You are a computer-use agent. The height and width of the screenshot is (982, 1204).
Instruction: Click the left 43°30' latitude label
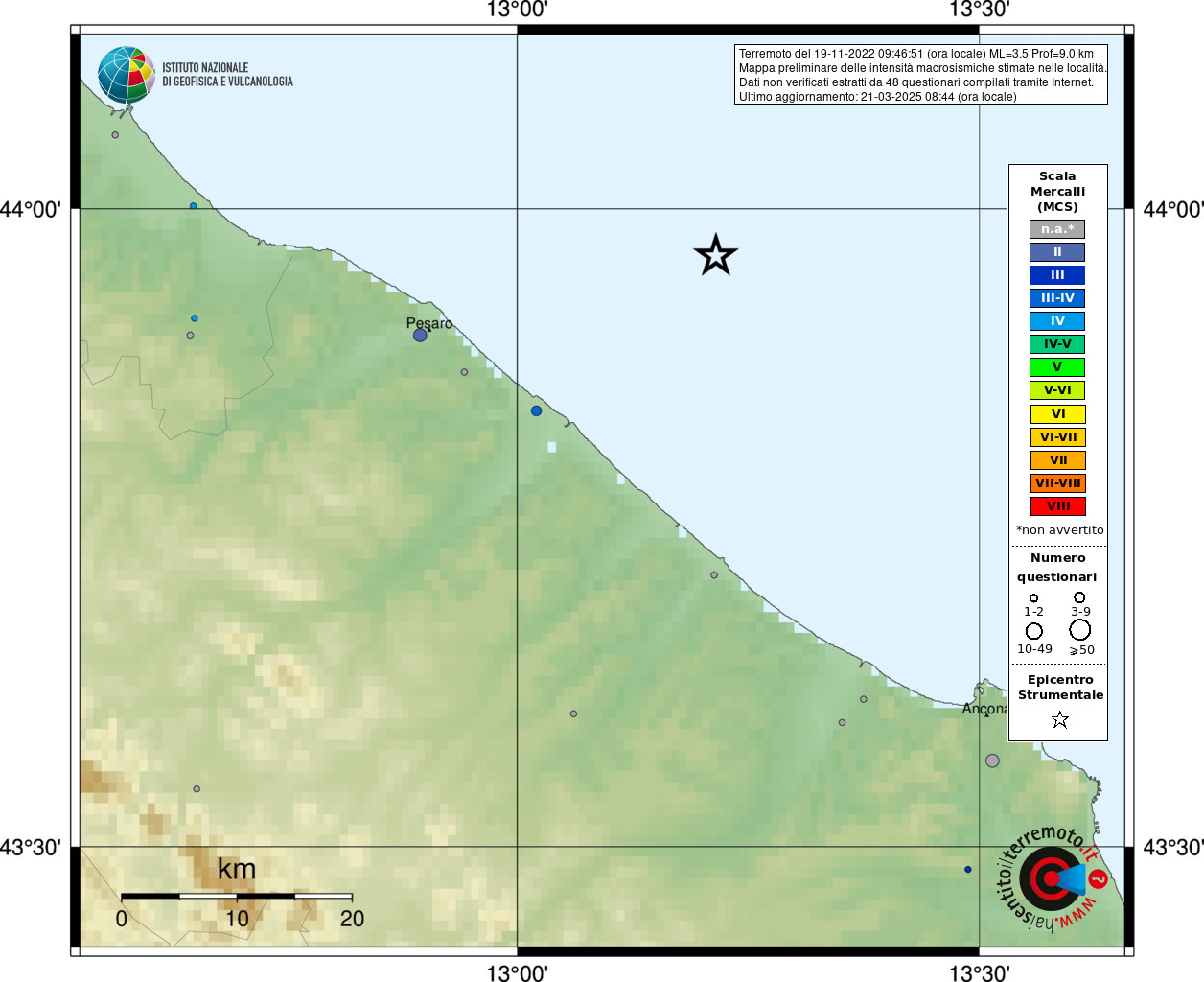click(31, 848)
